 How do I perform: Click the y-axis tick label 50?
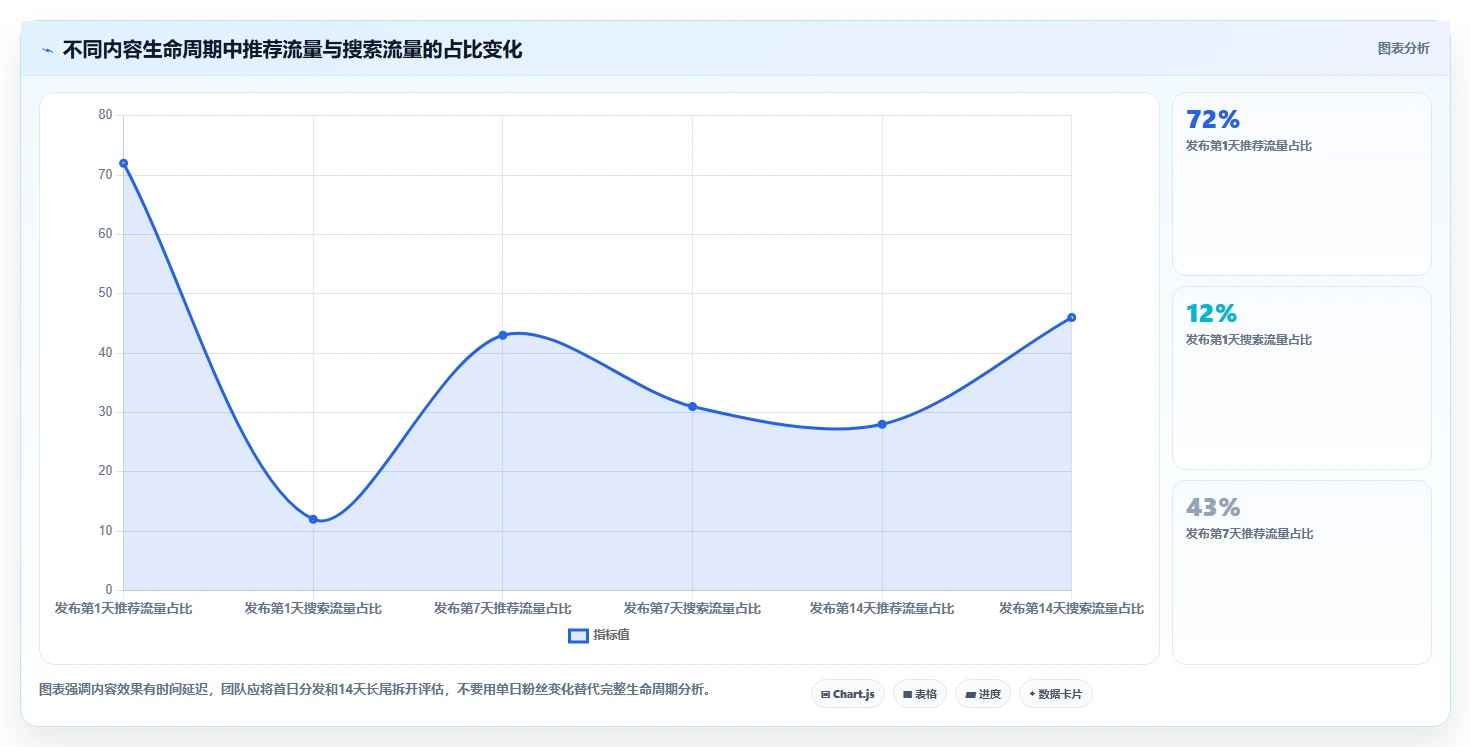[x=106, y=293]
